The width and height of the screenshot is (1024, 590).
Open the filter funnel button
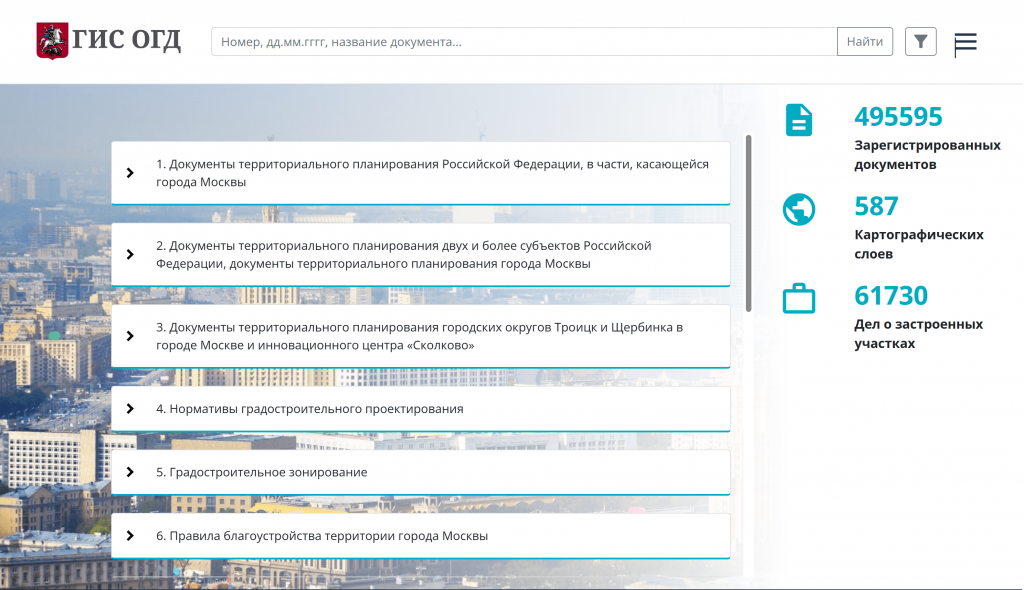tap(920, 42)
